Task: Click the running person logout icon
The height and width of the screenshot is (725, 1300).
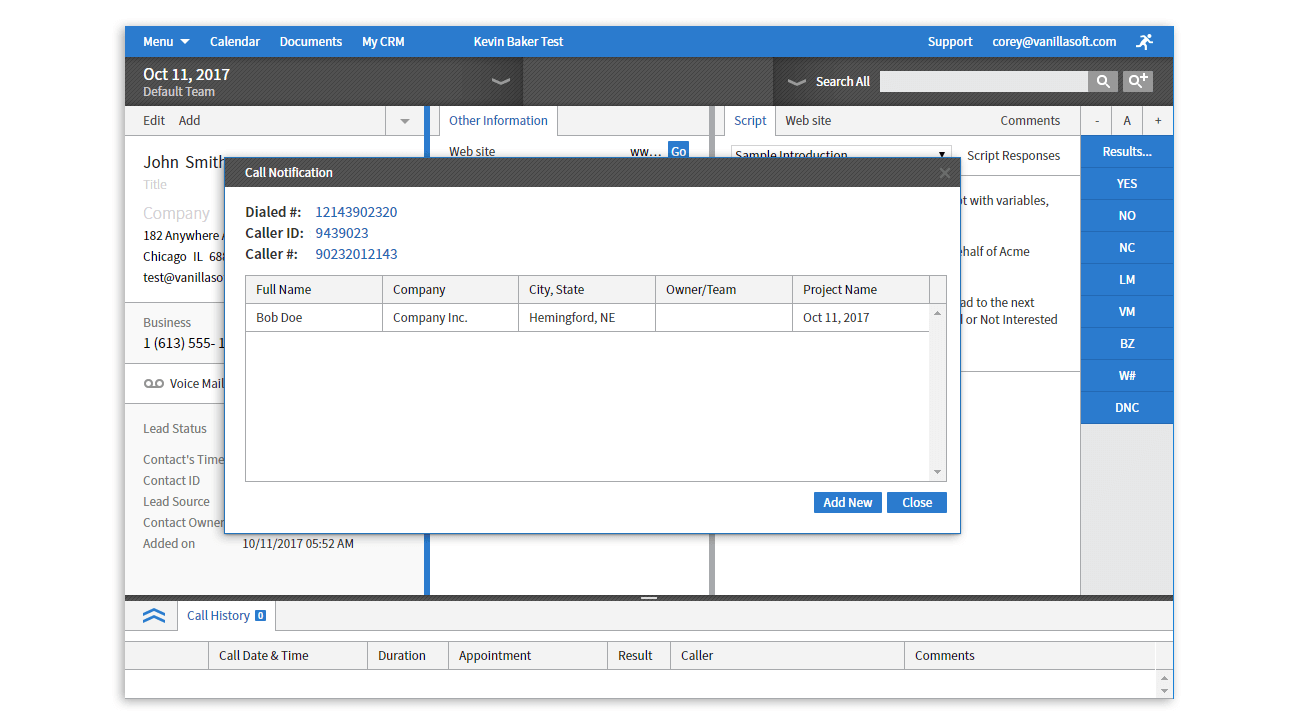Action: point(1144,41)
